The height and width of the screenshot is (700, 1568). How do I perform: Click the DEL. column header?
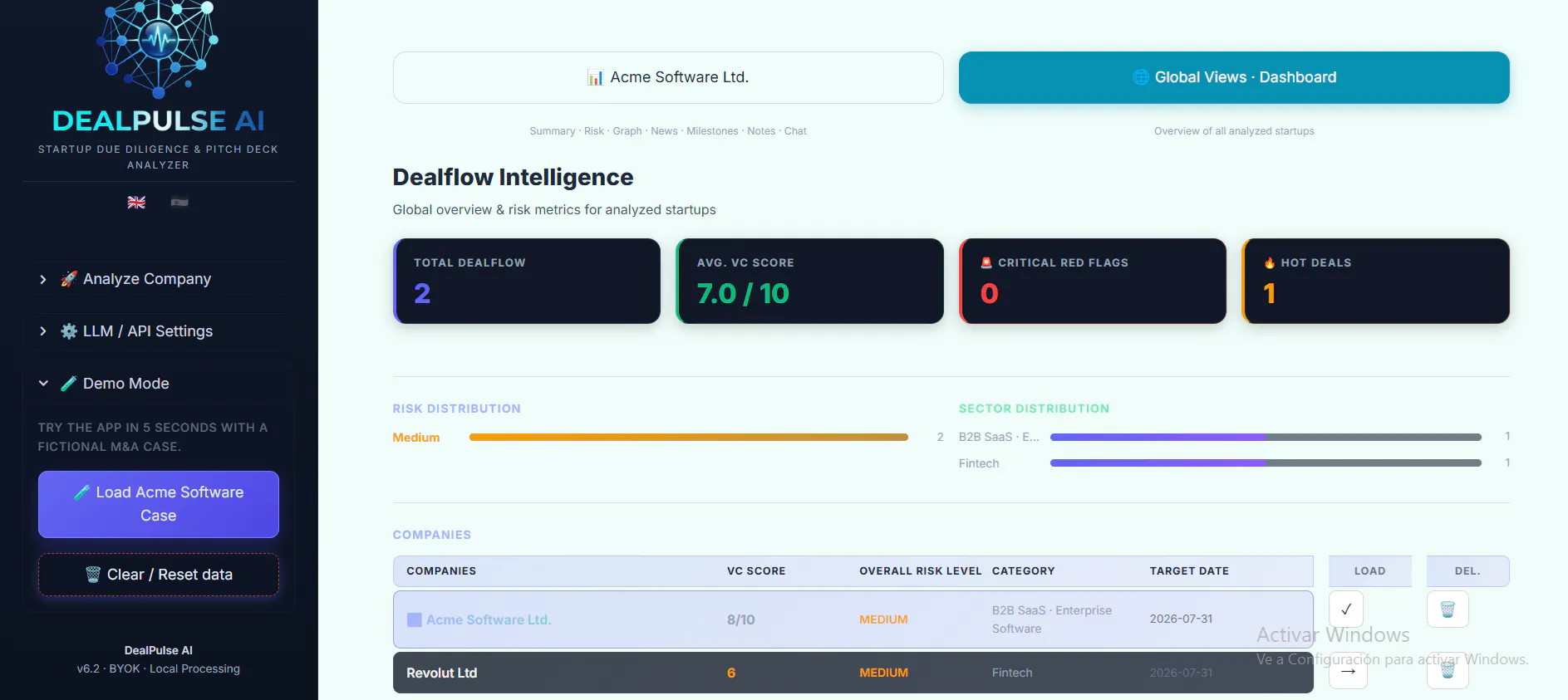1467,571
